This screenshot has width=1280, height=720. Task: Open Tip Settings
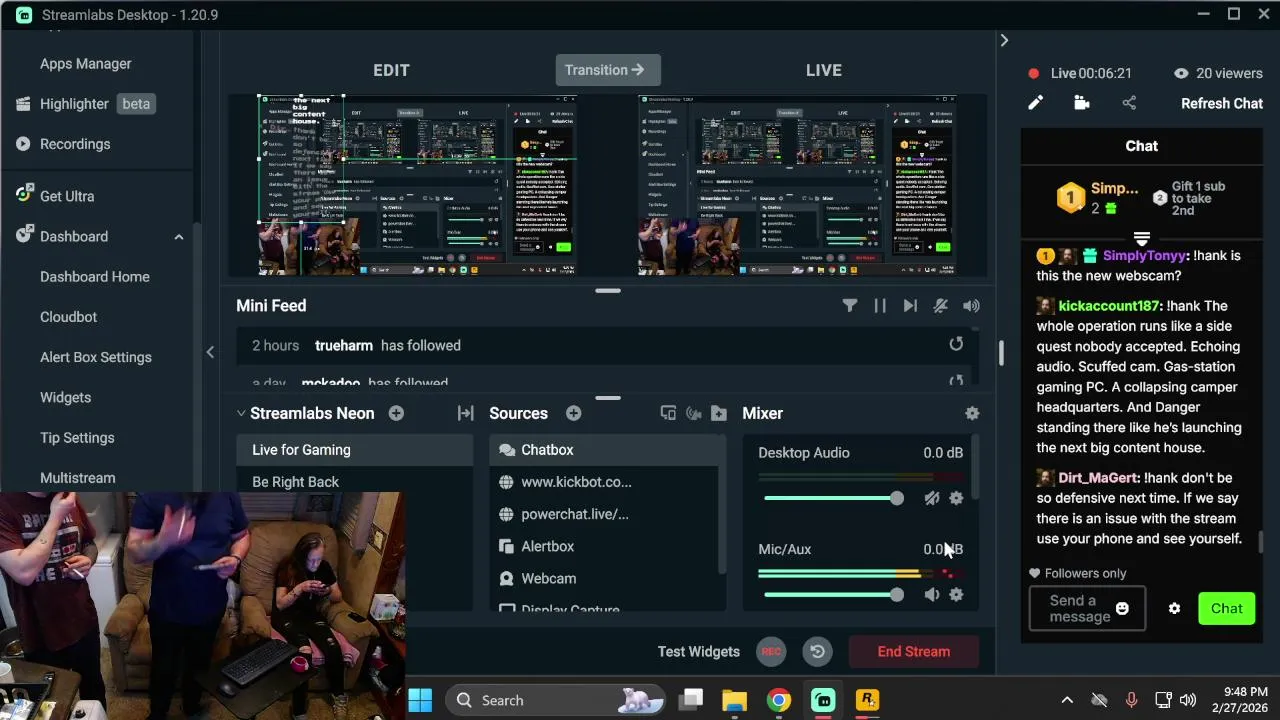pos(77,438)
